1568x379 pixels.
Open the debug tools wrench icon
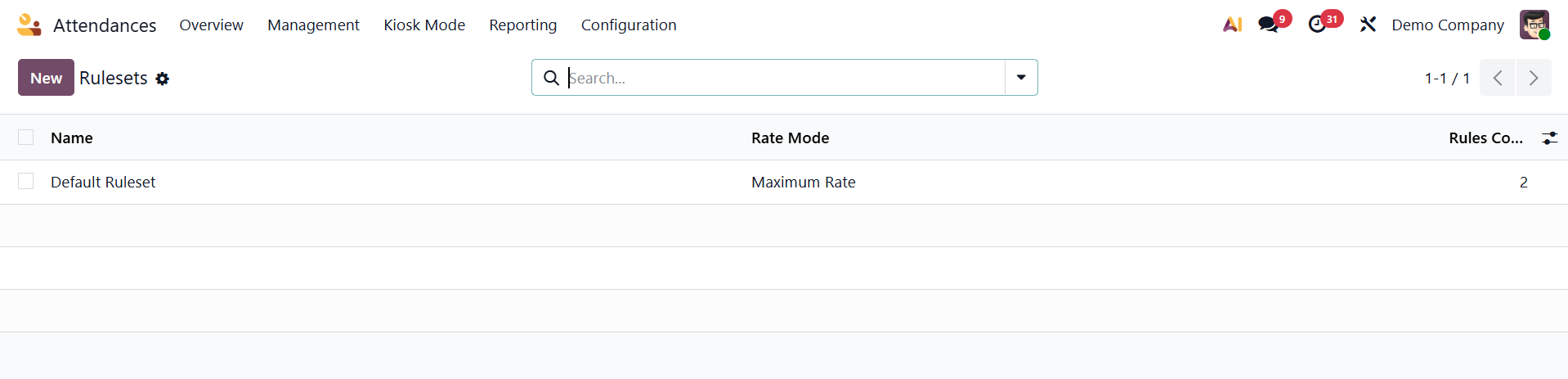tap(1368, 25)
